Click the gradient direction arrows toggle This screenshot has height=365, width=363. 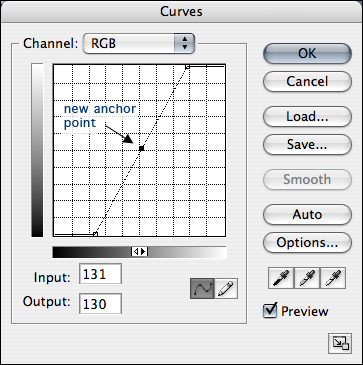[139, 252]
